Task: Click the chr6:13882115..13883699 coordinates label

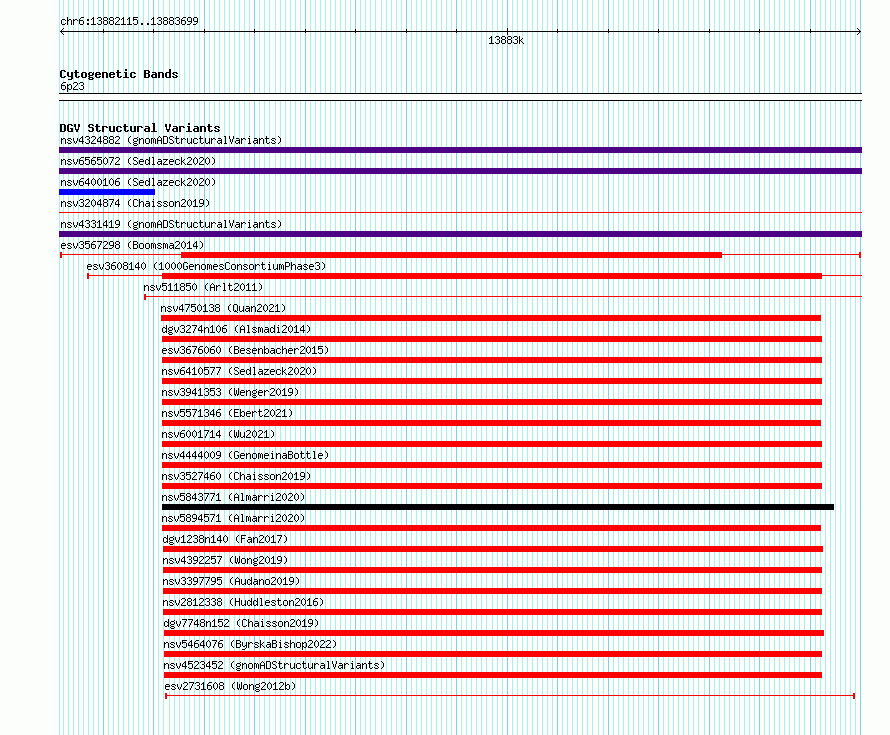Action: click(x=129, y=21)
